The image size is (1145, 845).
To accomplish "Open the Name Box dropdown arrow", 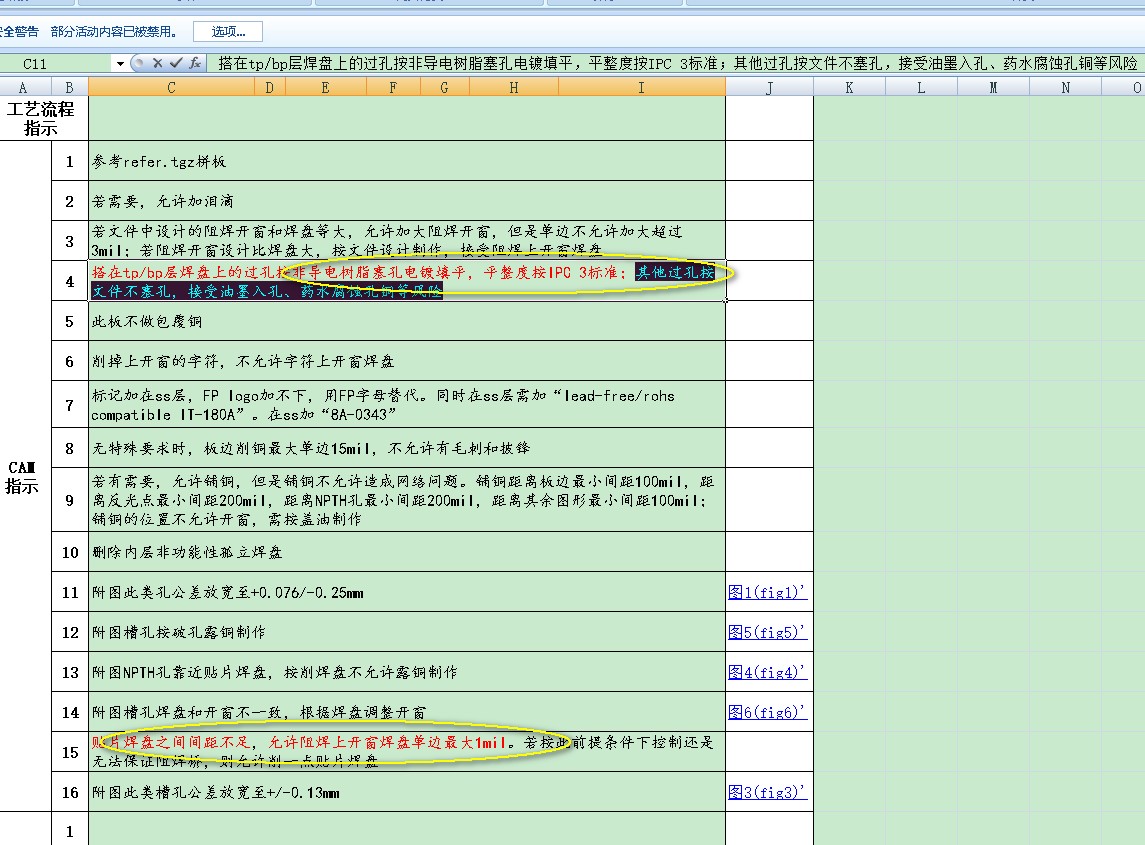I will 120,64.
